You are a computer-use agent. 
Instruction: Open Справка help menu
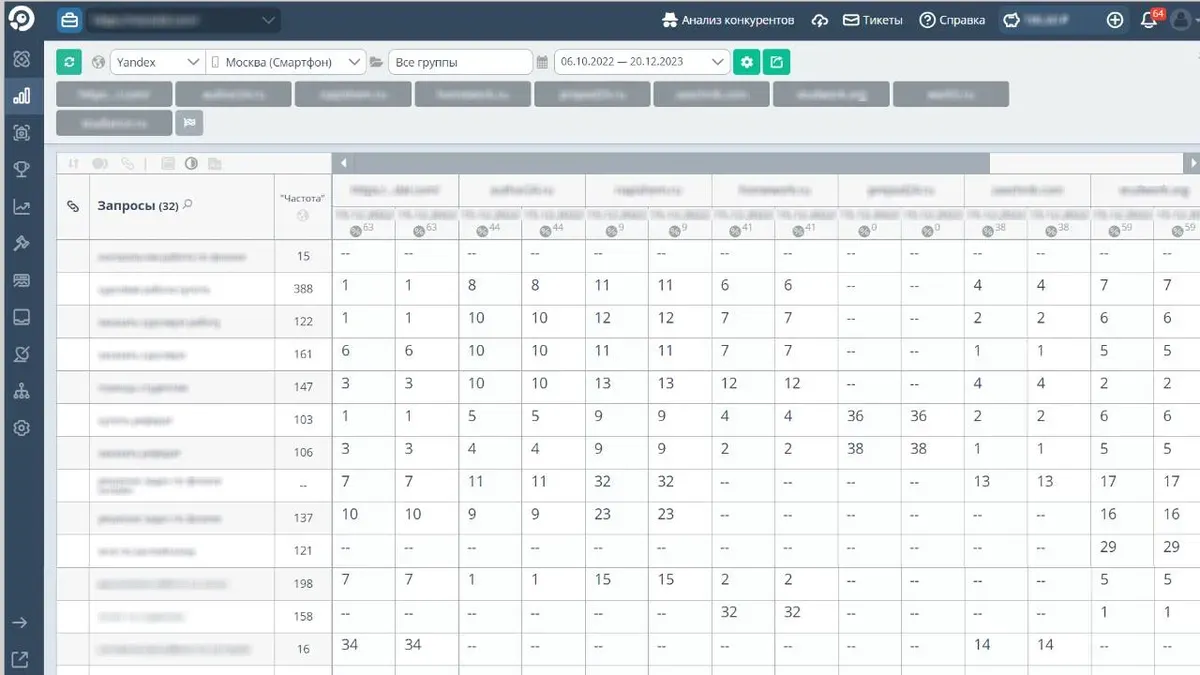952,20
